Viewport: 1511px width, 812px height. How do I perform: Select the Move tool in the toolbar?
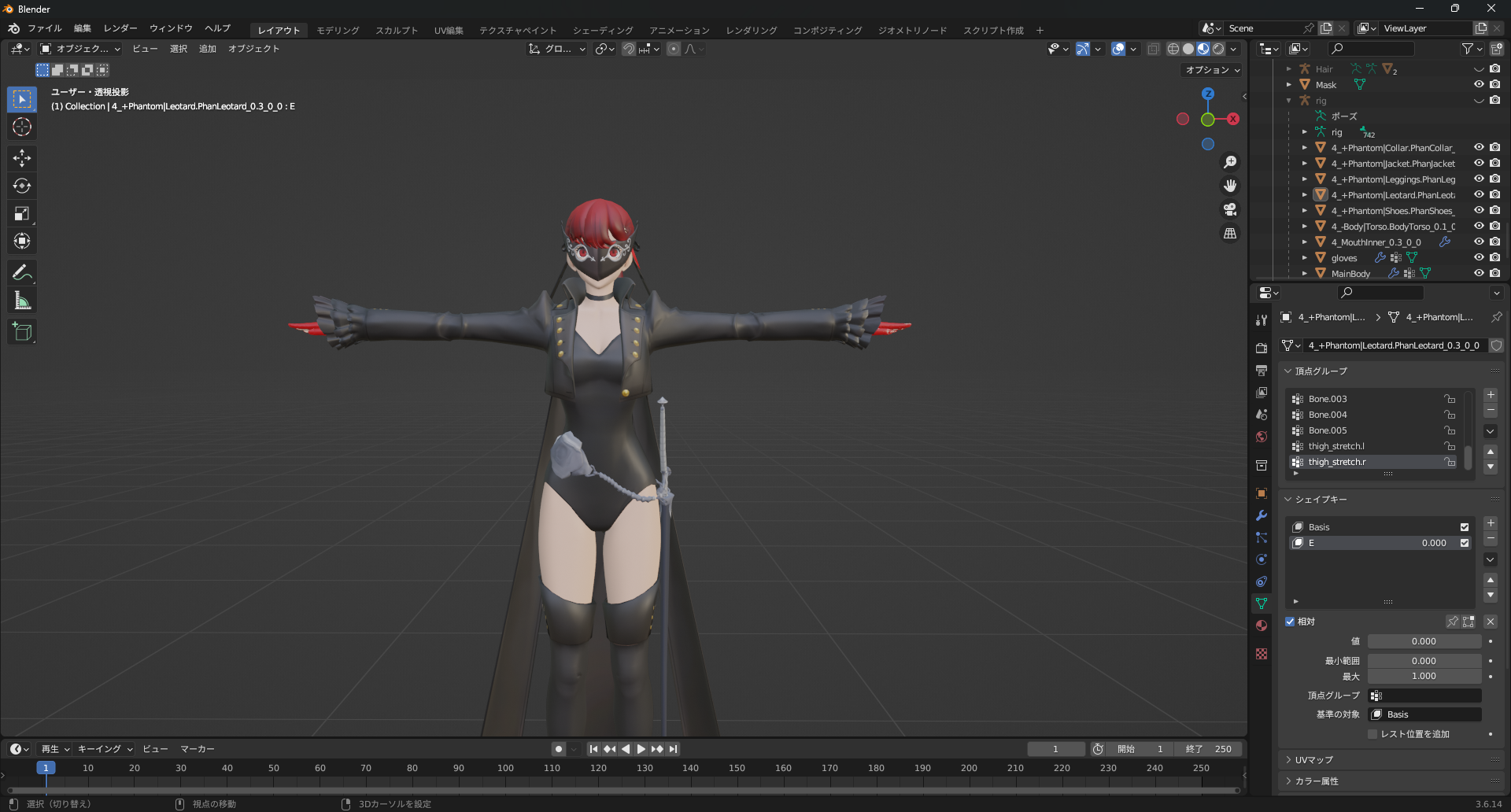(22, 158)
